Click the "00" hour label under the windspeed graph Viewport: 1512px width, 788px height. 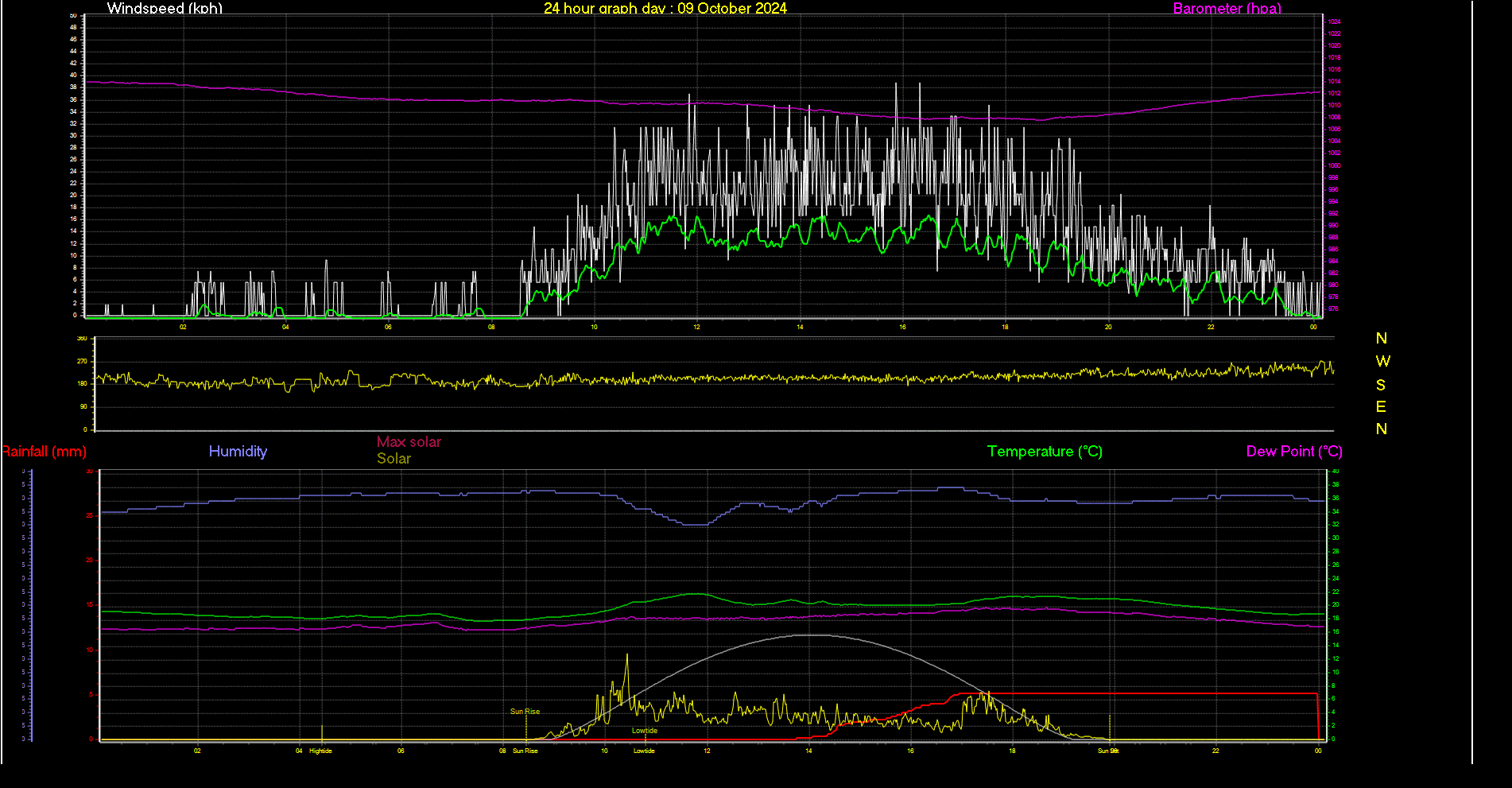[1313, 327]
